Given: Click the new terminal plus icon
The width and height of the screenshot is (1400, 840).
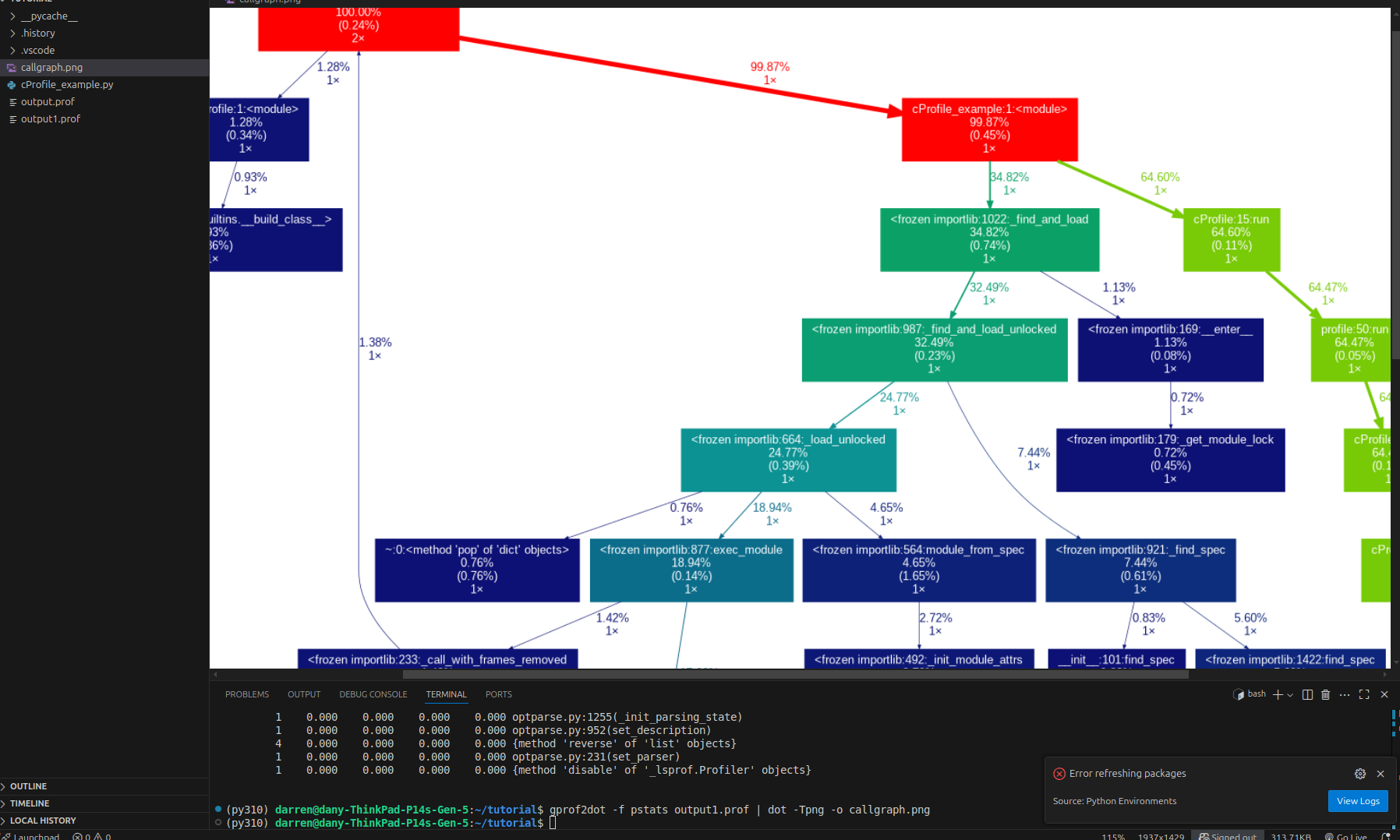Looking at the screenshot, I should [x=1278, y=694].
